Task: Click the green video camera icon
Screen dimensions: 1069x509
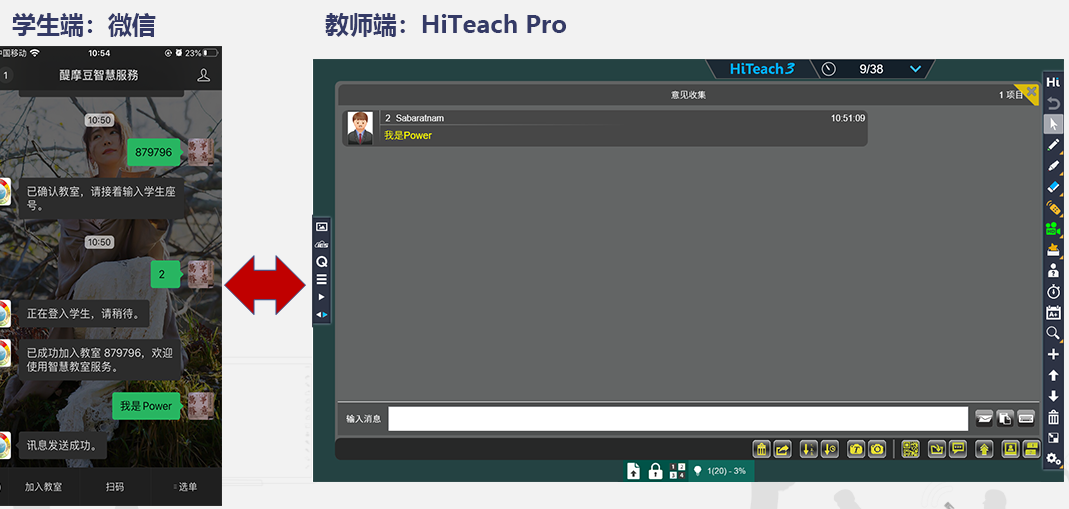Action: 1053,229
